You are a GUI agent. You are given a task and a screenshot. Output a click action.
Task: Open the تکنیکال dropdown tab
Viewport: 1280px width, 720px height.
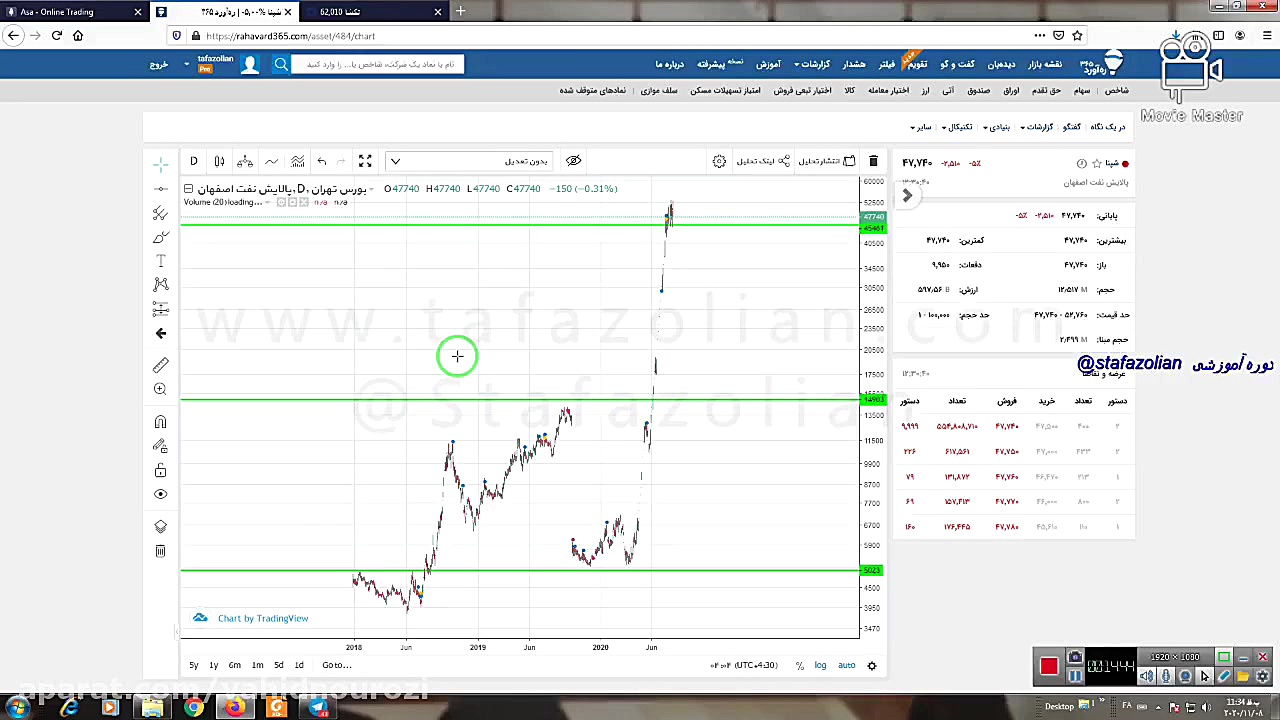pyautogui.click(x=957, y=127)
